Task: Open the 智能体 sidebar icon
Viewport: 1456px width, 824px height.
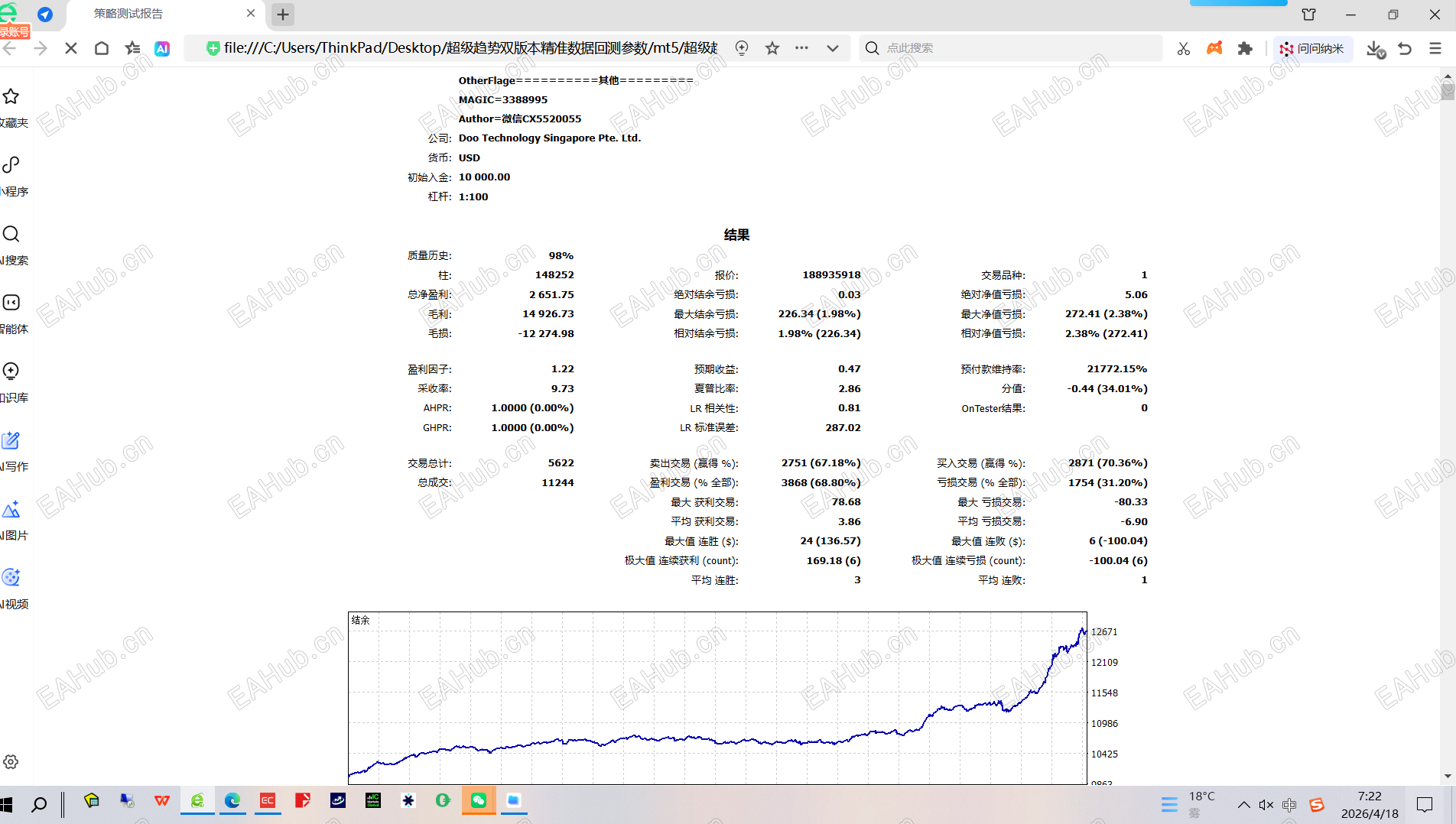Action: coord(11,303)
